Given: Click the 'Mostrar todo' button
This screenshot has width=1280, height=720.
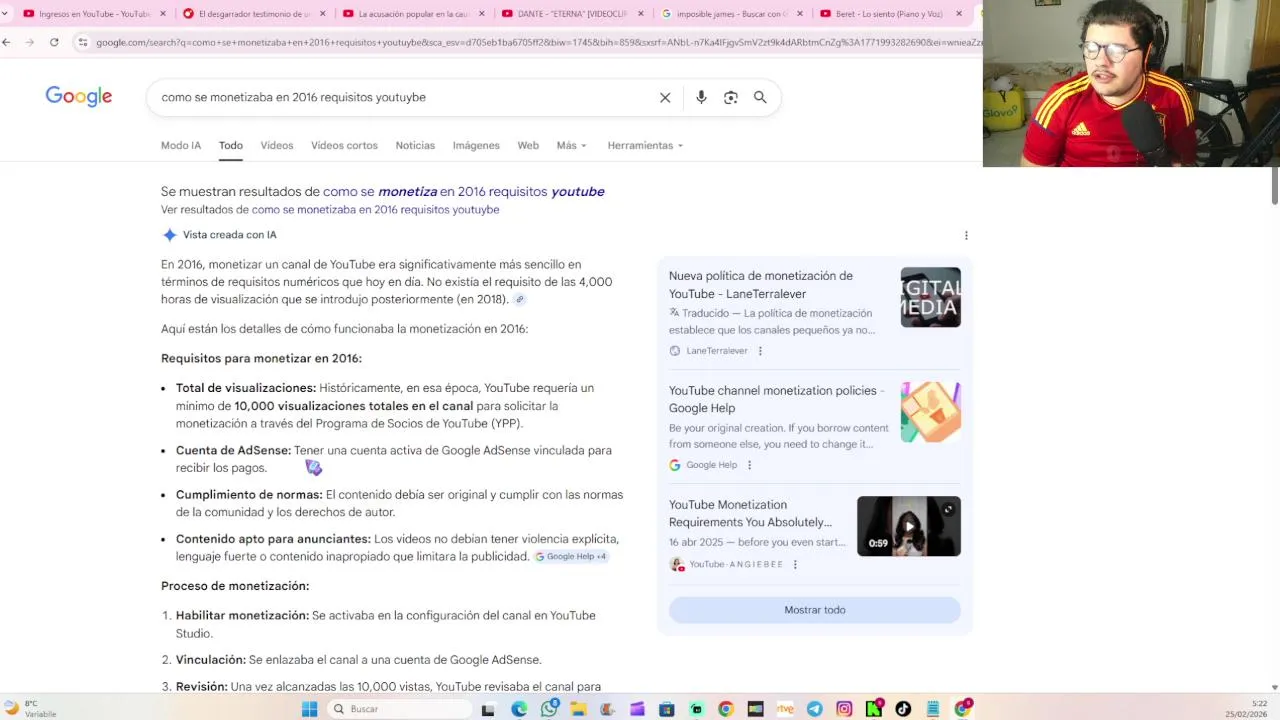Looking at the screenshot, I should point(815,610).
